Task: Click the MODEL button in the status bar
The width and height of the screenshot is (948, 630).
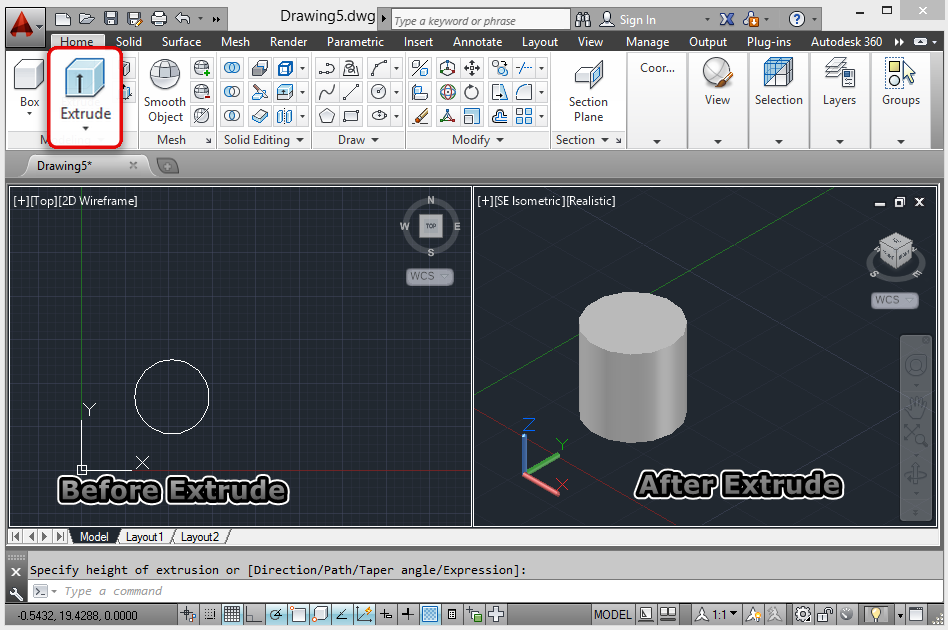Action: pyautogui.click(x=612, y=614)
